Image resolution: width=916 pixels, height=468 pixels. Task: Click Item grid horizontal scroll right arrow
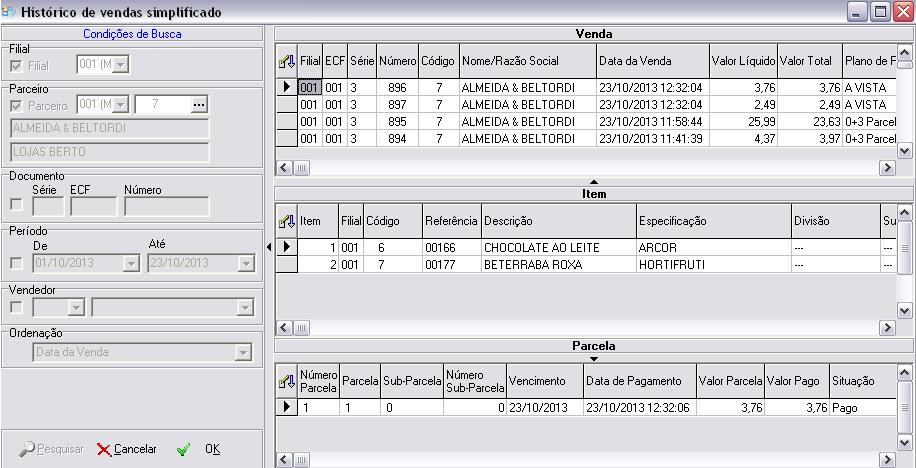point(887,328)
